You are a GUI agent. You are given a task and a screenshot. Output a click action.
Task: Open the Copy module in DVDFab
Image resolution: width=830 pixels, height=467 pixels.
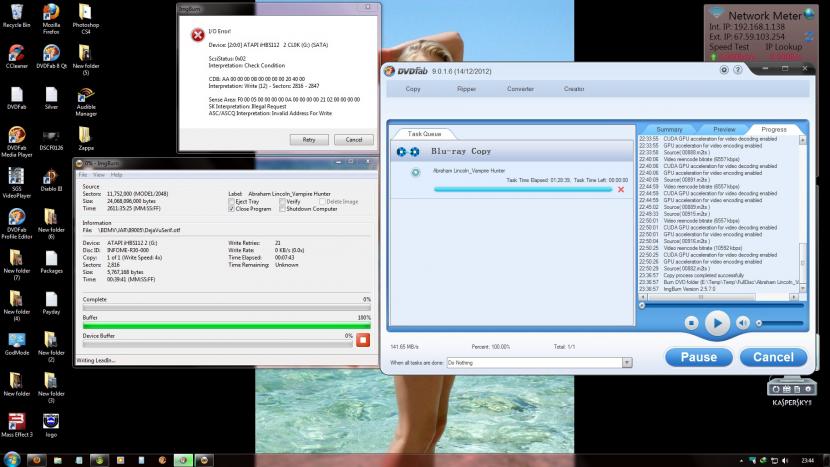tap(413, 89)
